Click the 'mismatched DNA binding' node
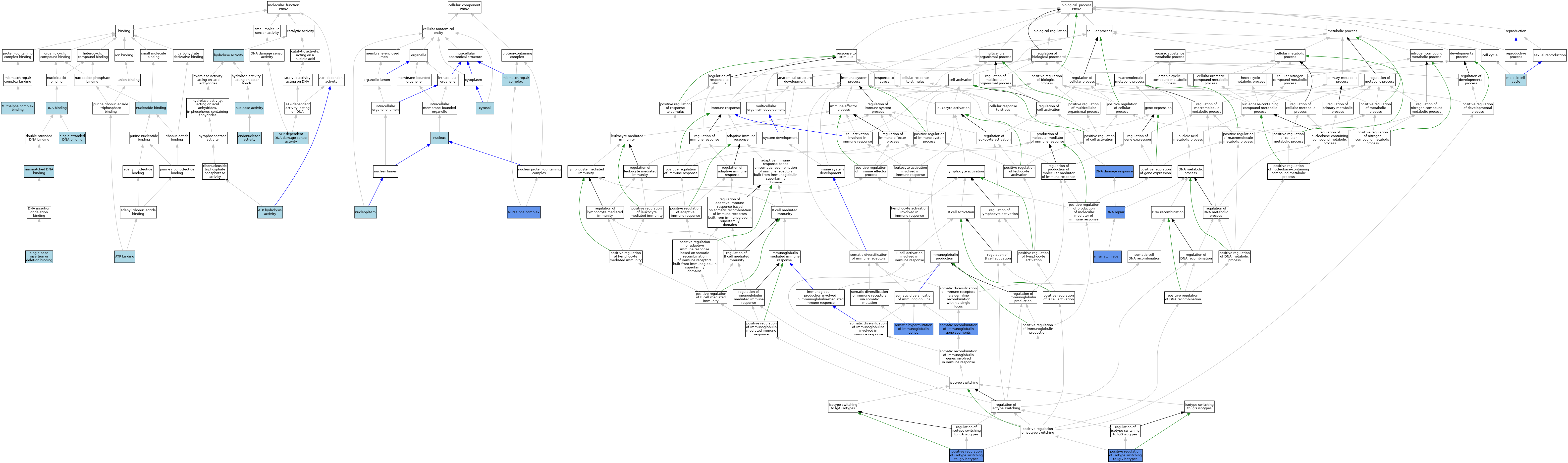 pyautogui.click(x=39, y=172)
